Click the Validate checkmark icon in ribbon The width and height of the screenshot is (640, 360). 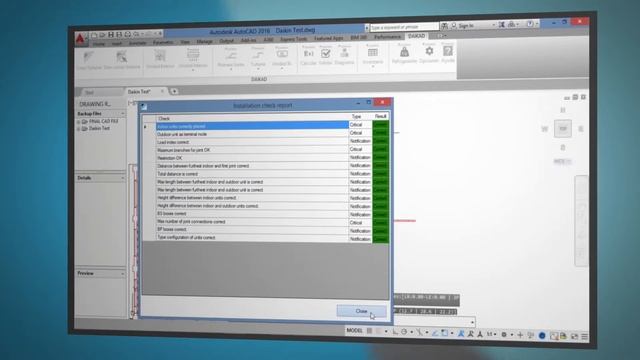pos(325,53)
